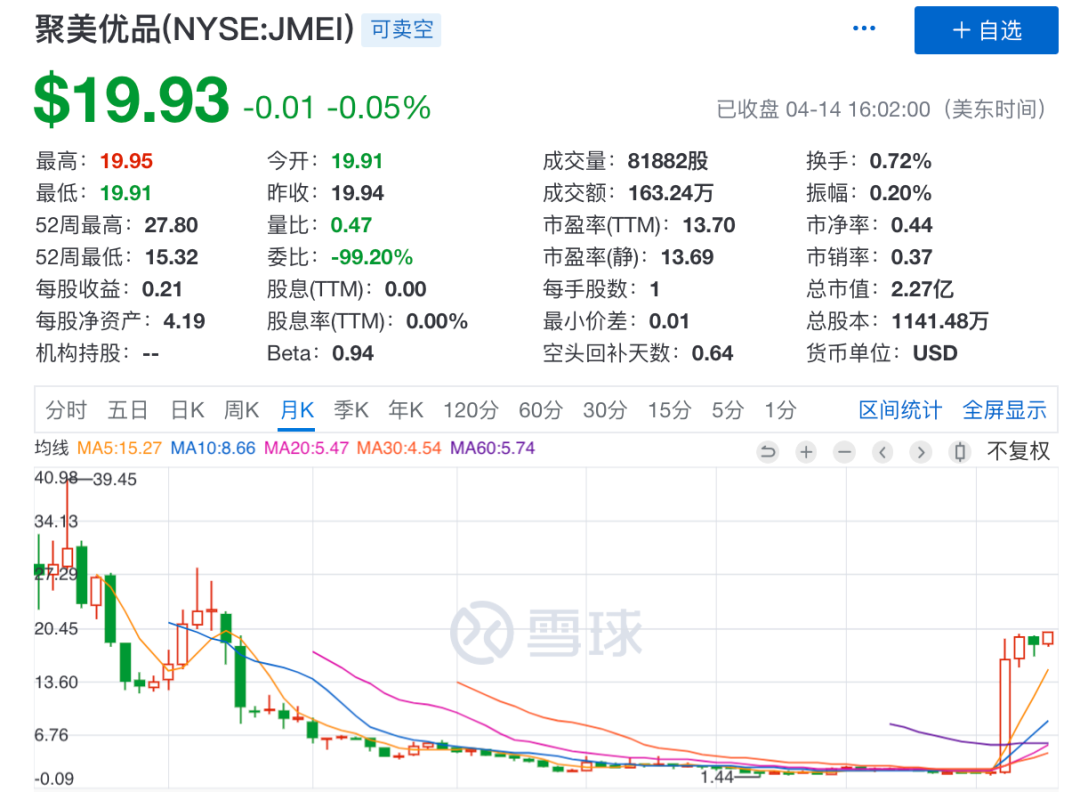Open the 不复权 adjustment dropdown
The width and height of the screenshot is (1080, 792).
tap(1018, 451)
